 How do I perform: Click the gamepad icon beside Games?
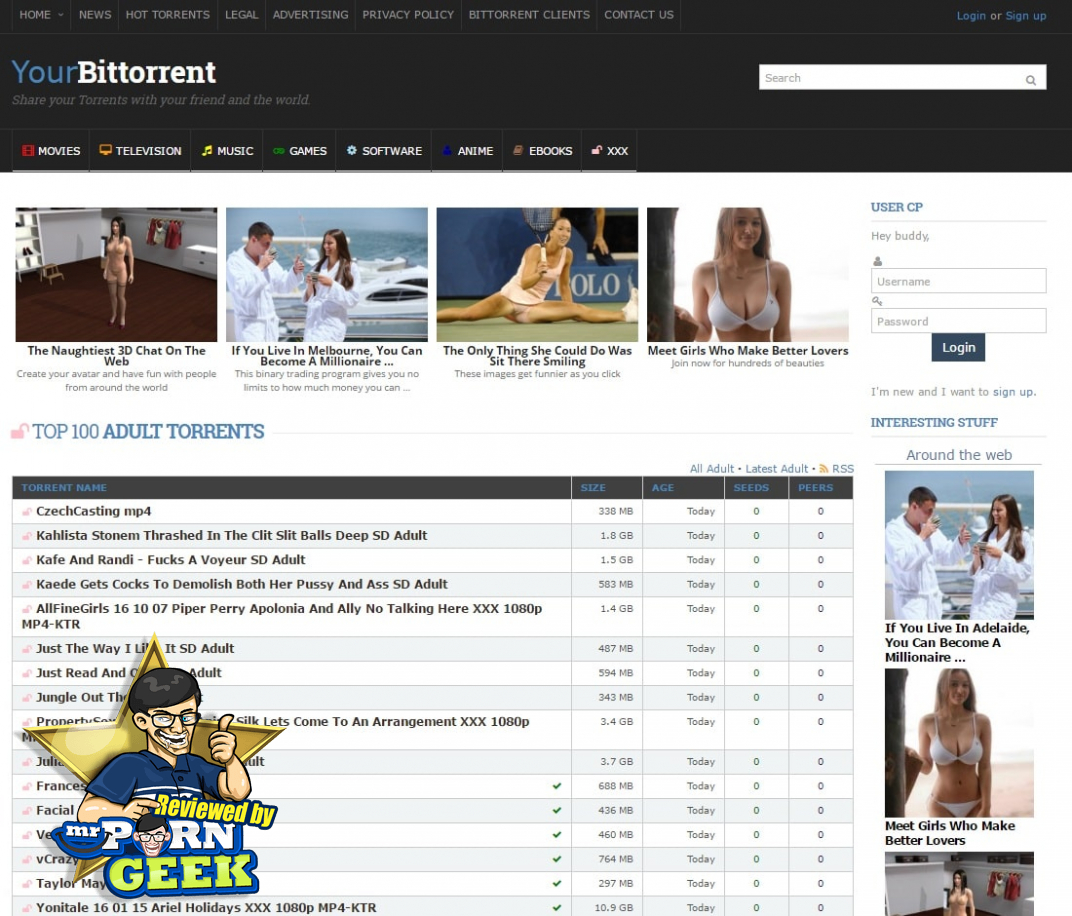coord(279,151)
